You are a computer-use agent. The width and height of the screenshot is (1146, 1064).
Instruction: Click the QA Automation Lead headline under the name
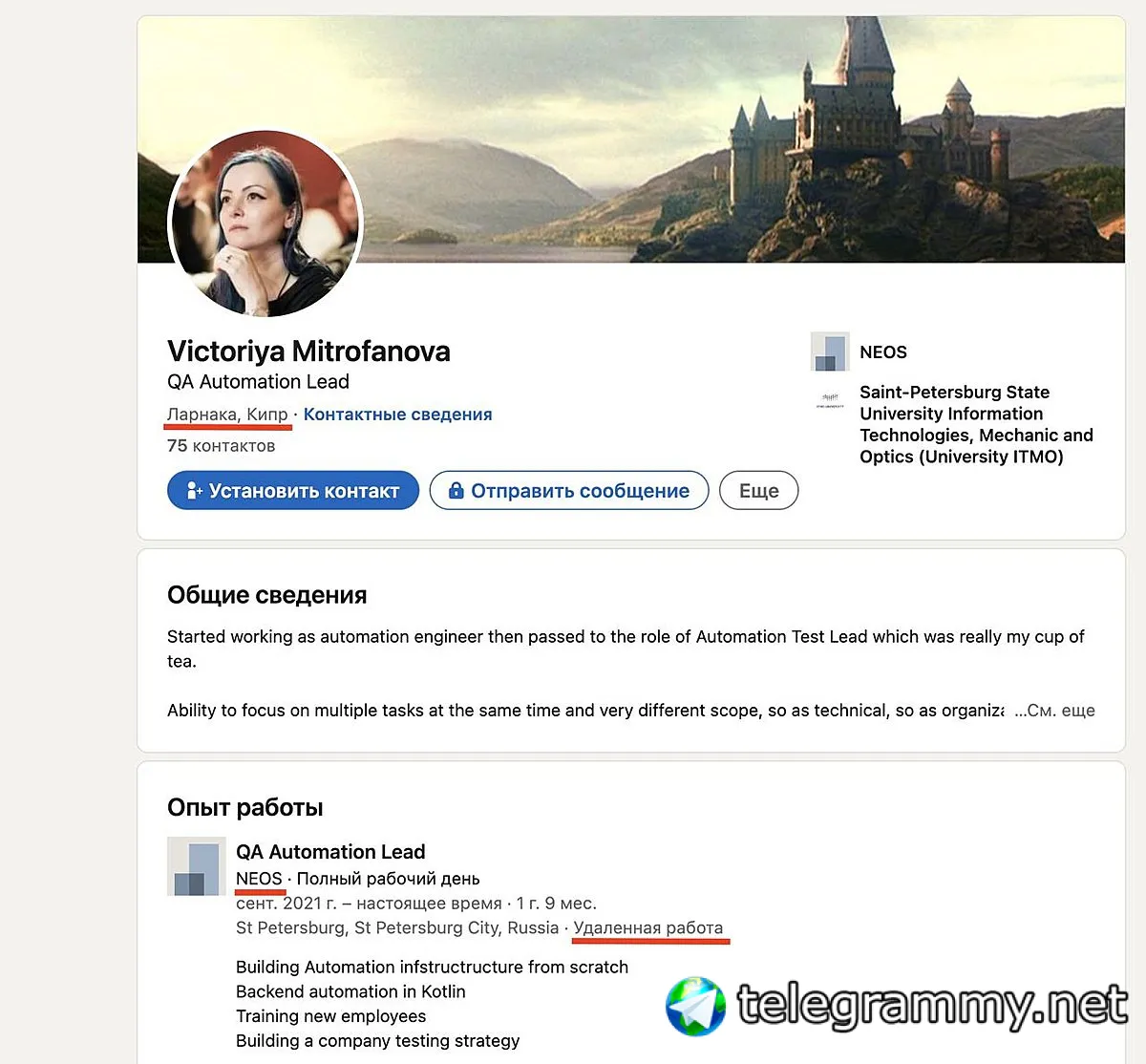(x=258, y=382)
